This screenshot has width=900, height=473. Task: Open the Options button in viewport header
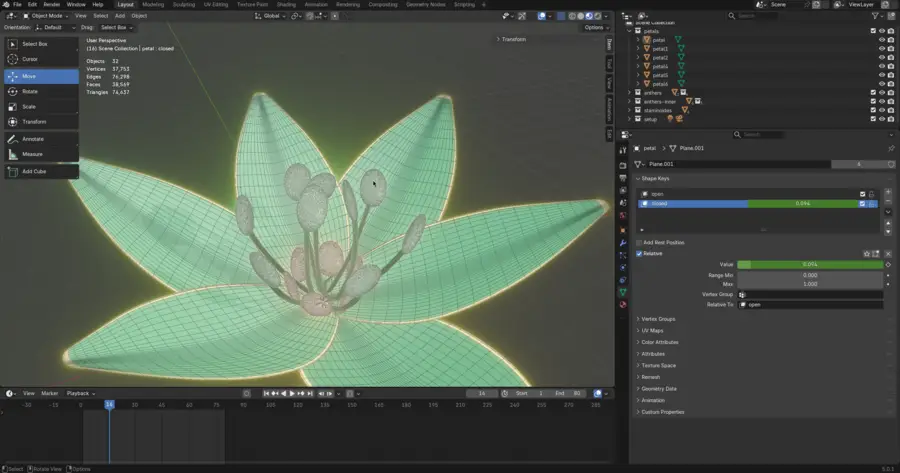click(x=596, y=28)
